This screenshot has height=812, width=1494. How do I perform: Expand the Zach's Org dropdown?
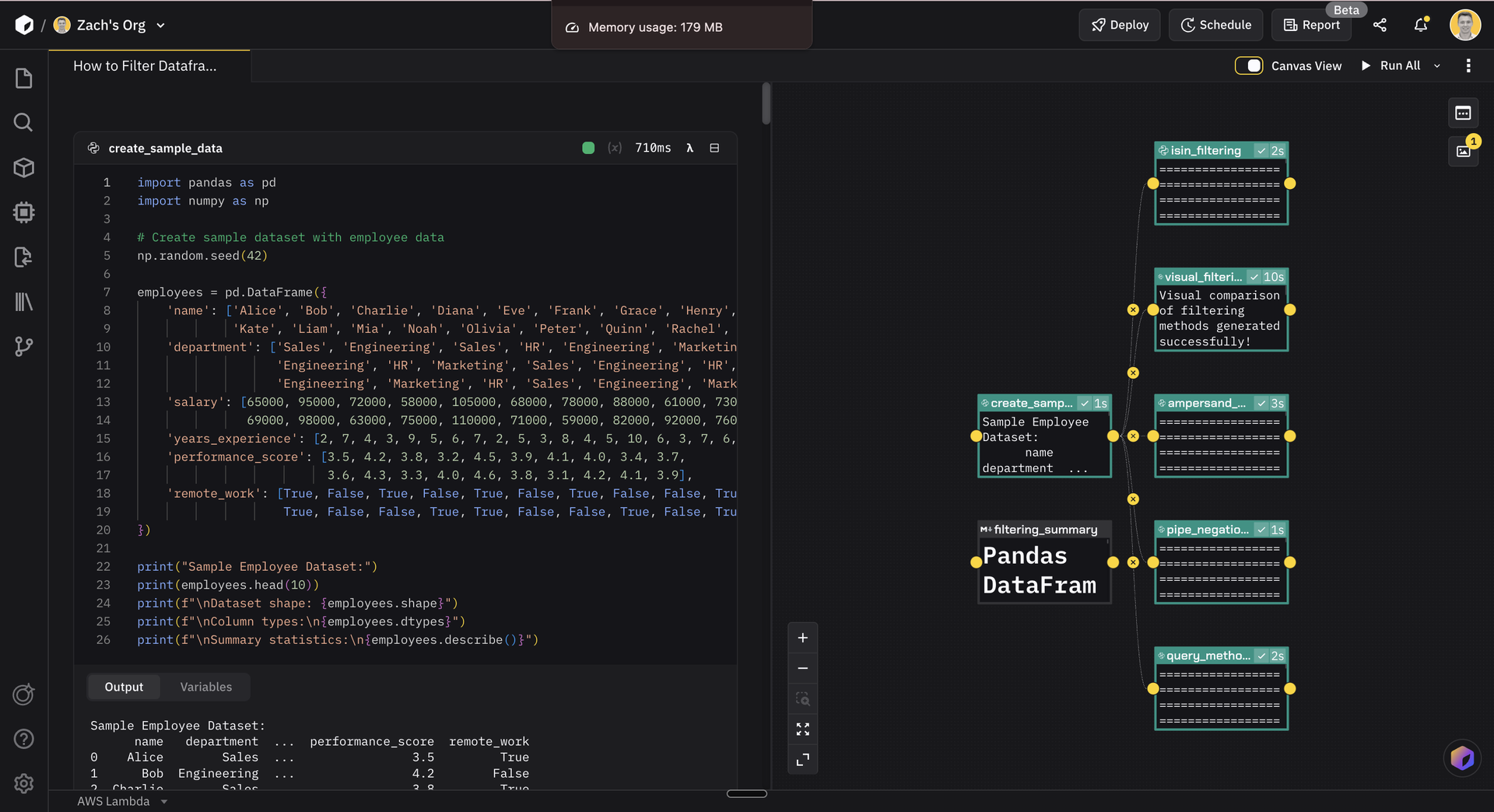click(x=160, y=25)
